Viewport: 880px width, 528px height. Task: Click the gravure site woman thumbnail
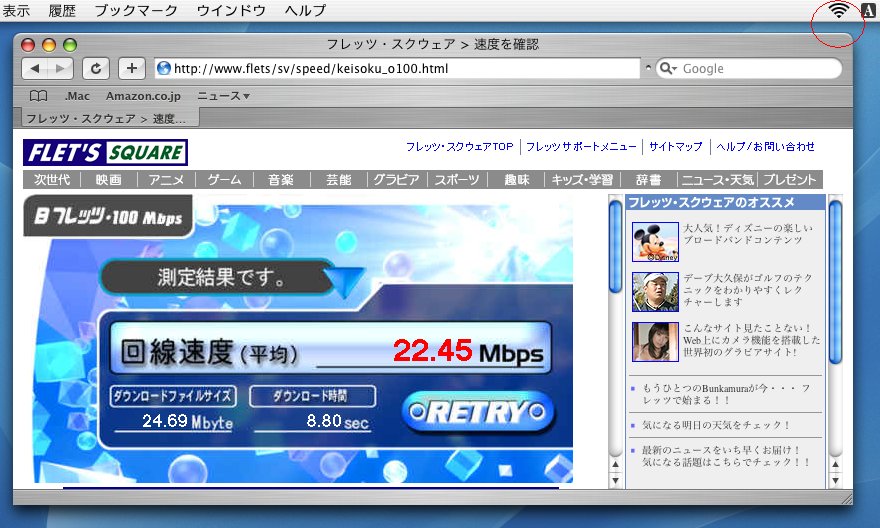[655, 341]
